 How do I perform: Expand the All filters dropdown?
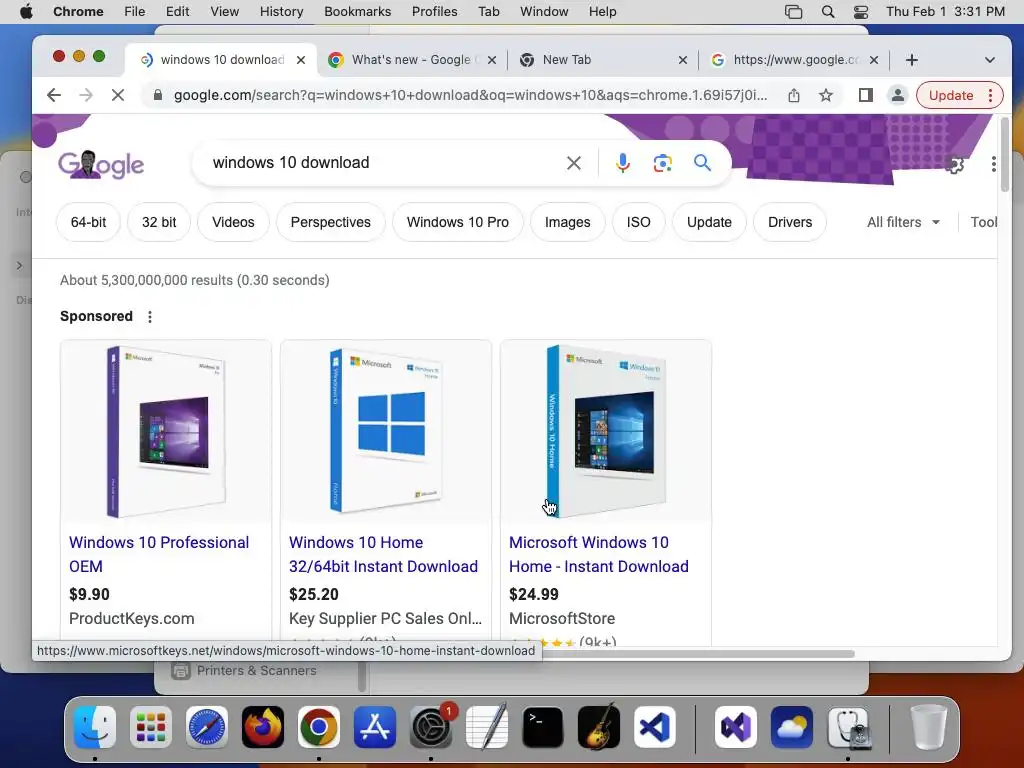pyautogui.click(x=903, y=222)
